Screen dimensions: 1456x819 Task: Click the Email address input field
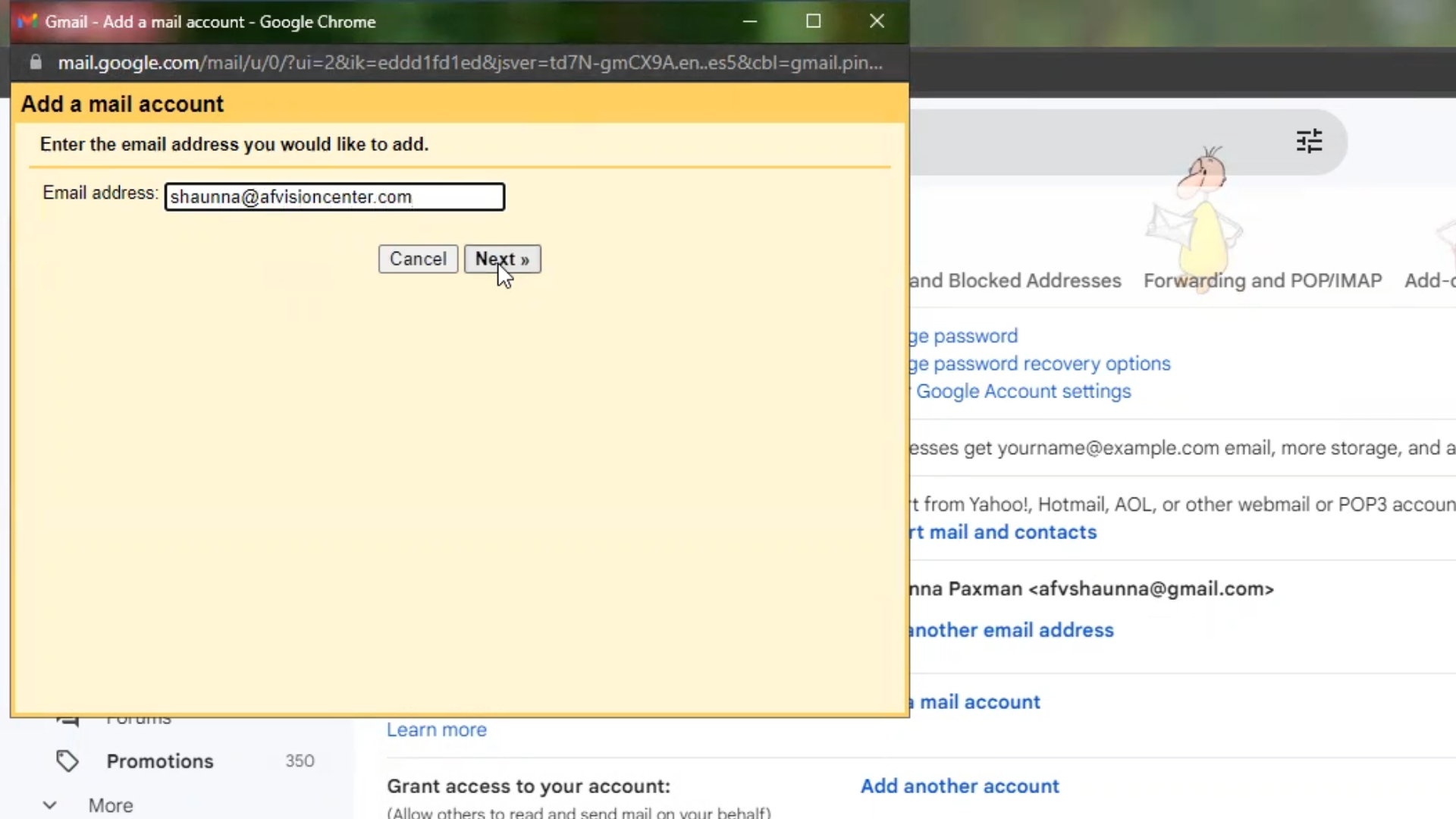(x=334, y=197)
